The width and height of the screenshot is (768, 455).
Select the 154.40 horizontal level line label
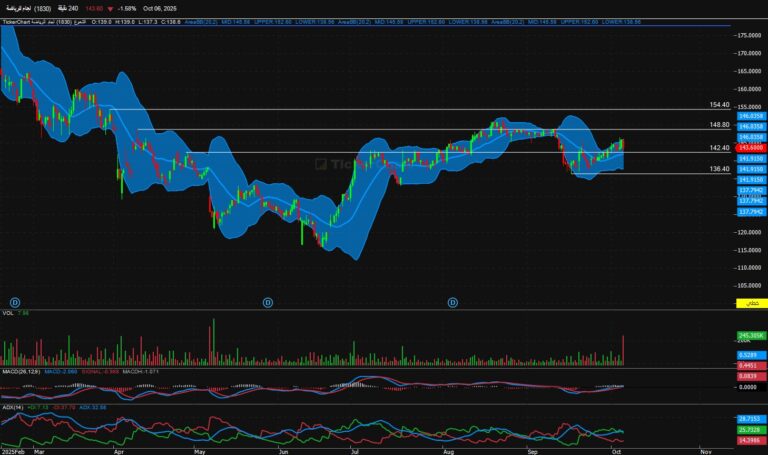(x=720, y=105)
